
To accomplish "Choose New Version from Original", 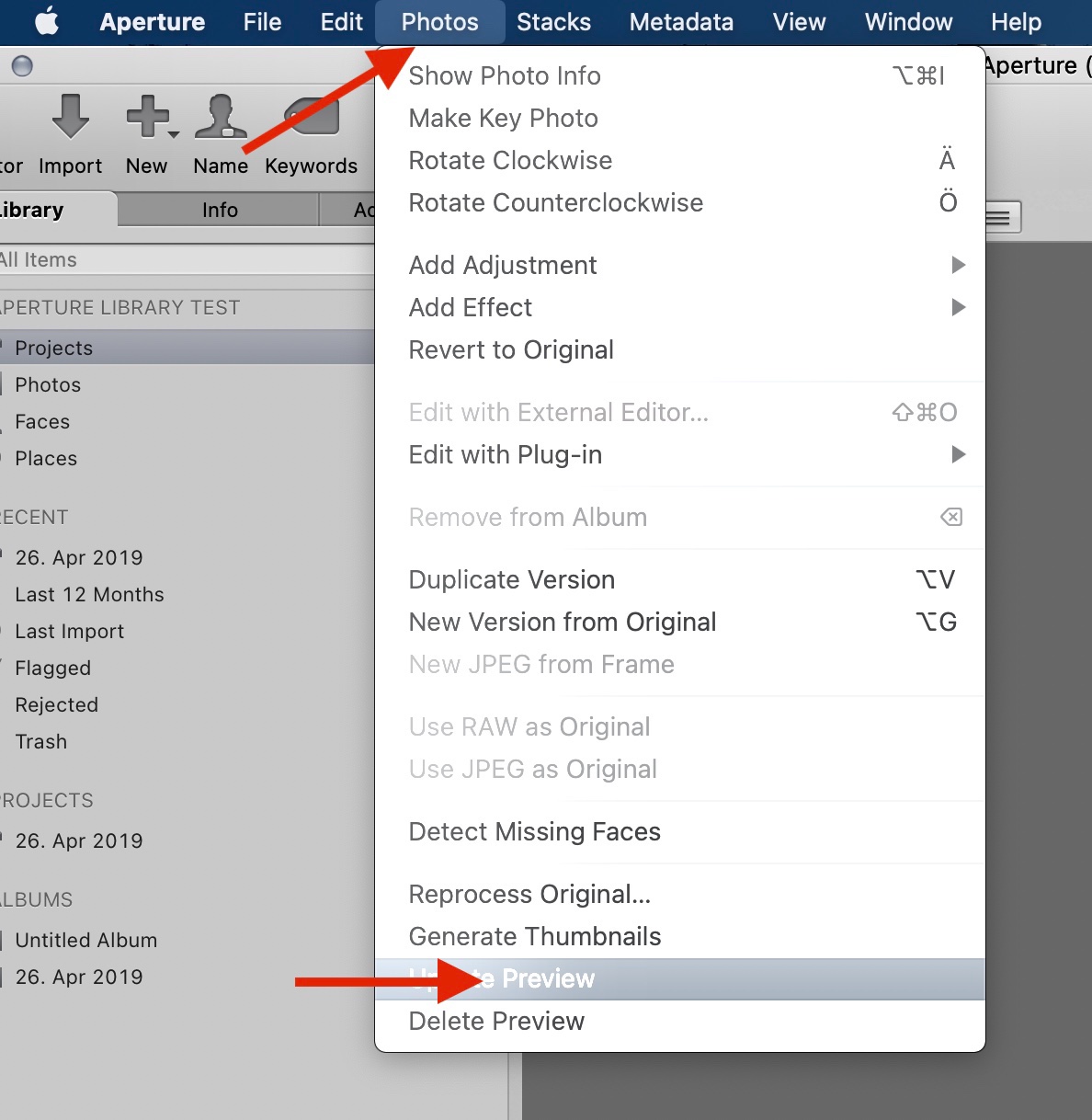I will (680, 622).
